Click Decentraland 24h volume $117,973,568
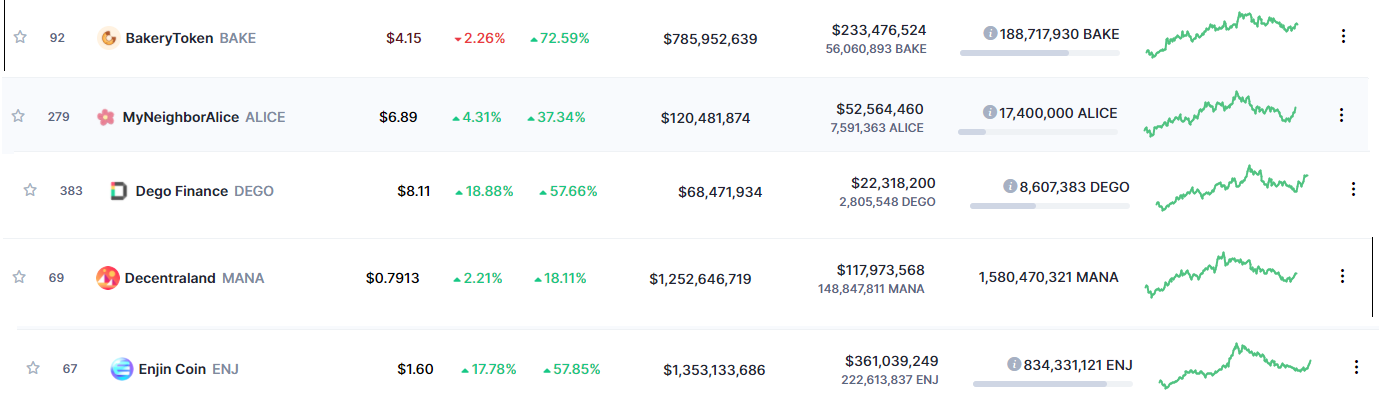 point(880,270)
